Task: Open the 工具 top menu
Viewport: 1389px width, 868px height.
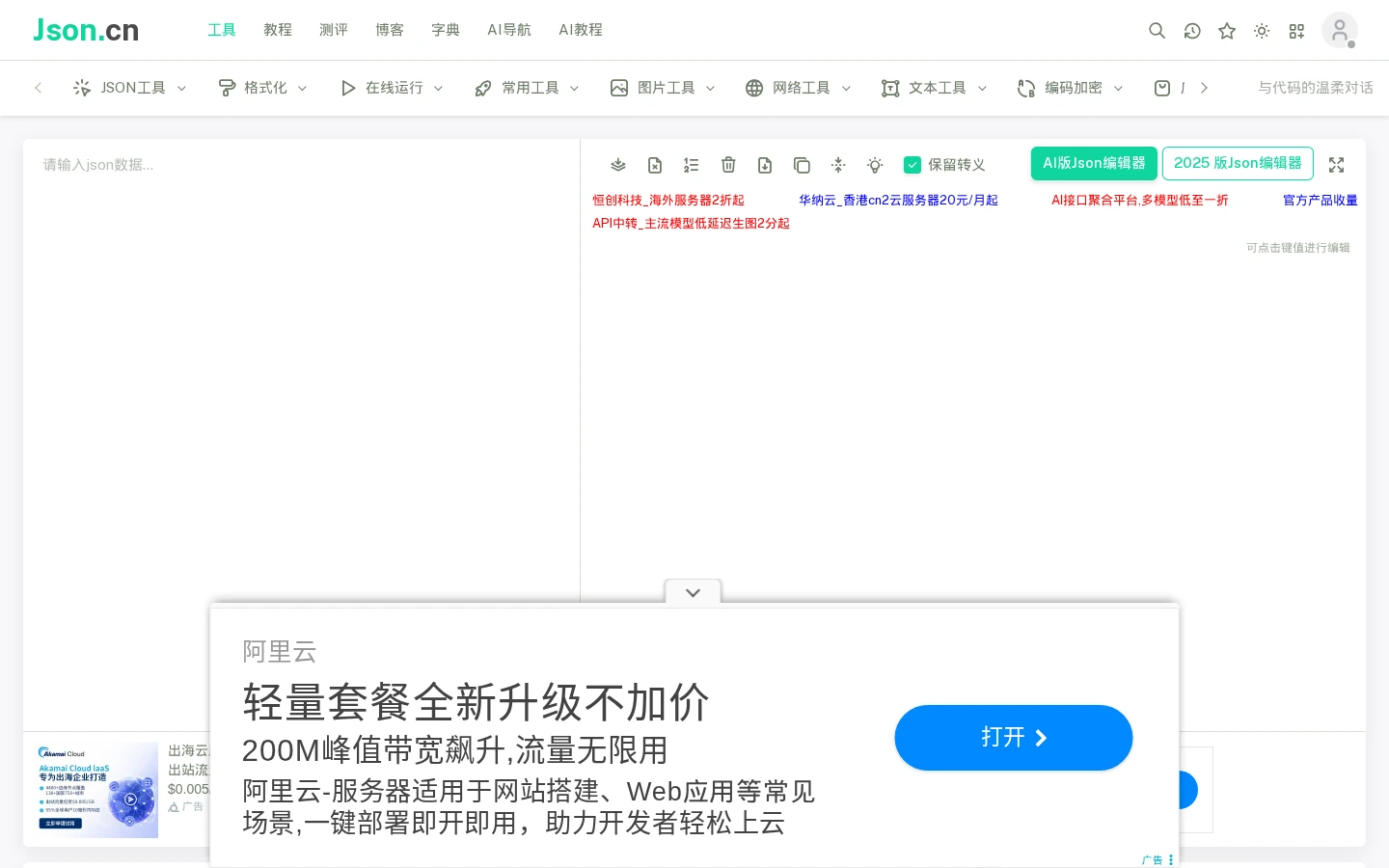Action: (222, 30)
